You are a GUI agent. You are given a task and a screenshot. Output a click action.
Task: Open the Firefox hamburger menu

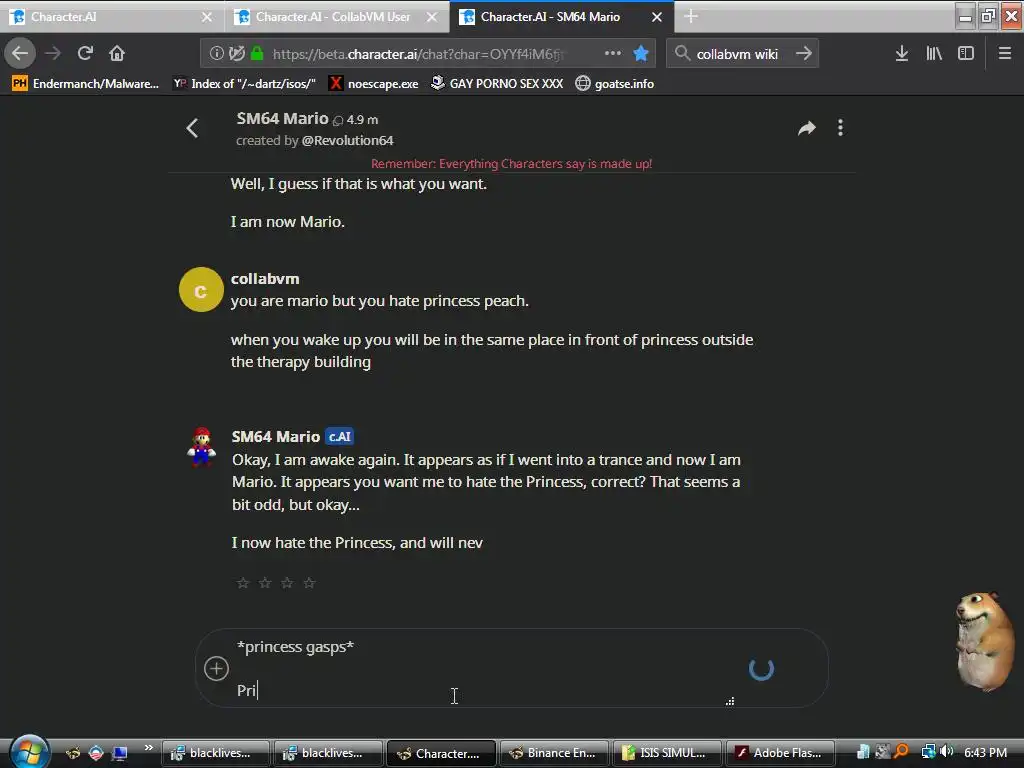click(x=1005, y=54)
